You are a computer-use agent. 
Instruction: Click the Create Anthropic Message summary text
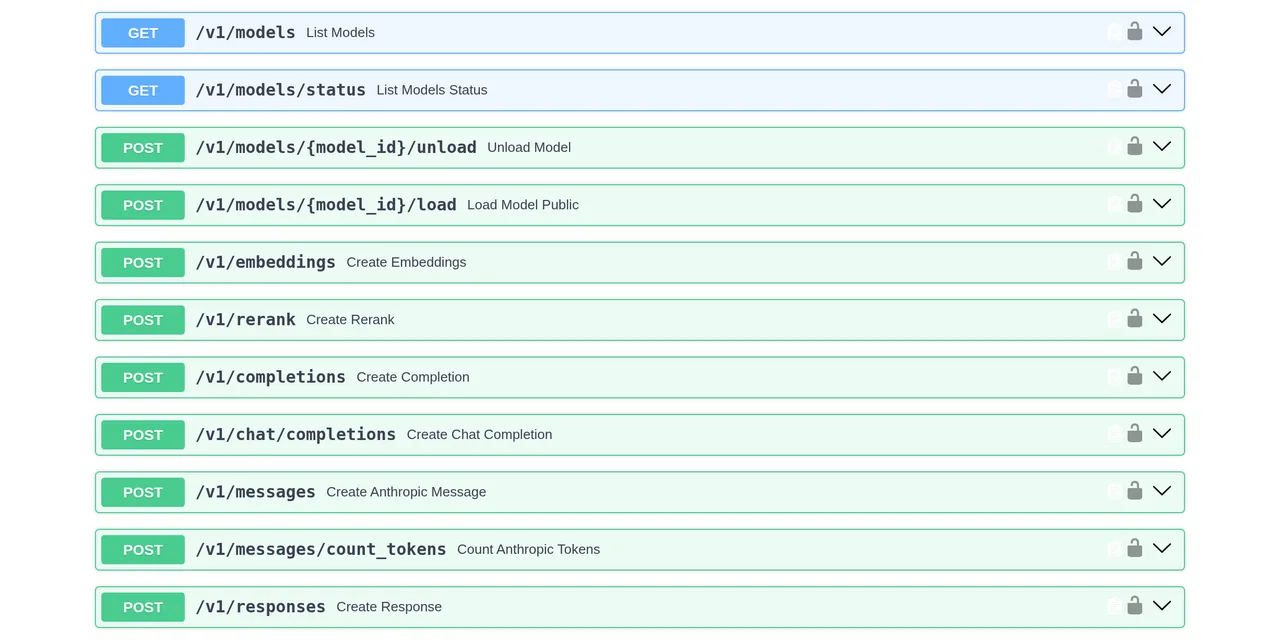pos(406,492)
